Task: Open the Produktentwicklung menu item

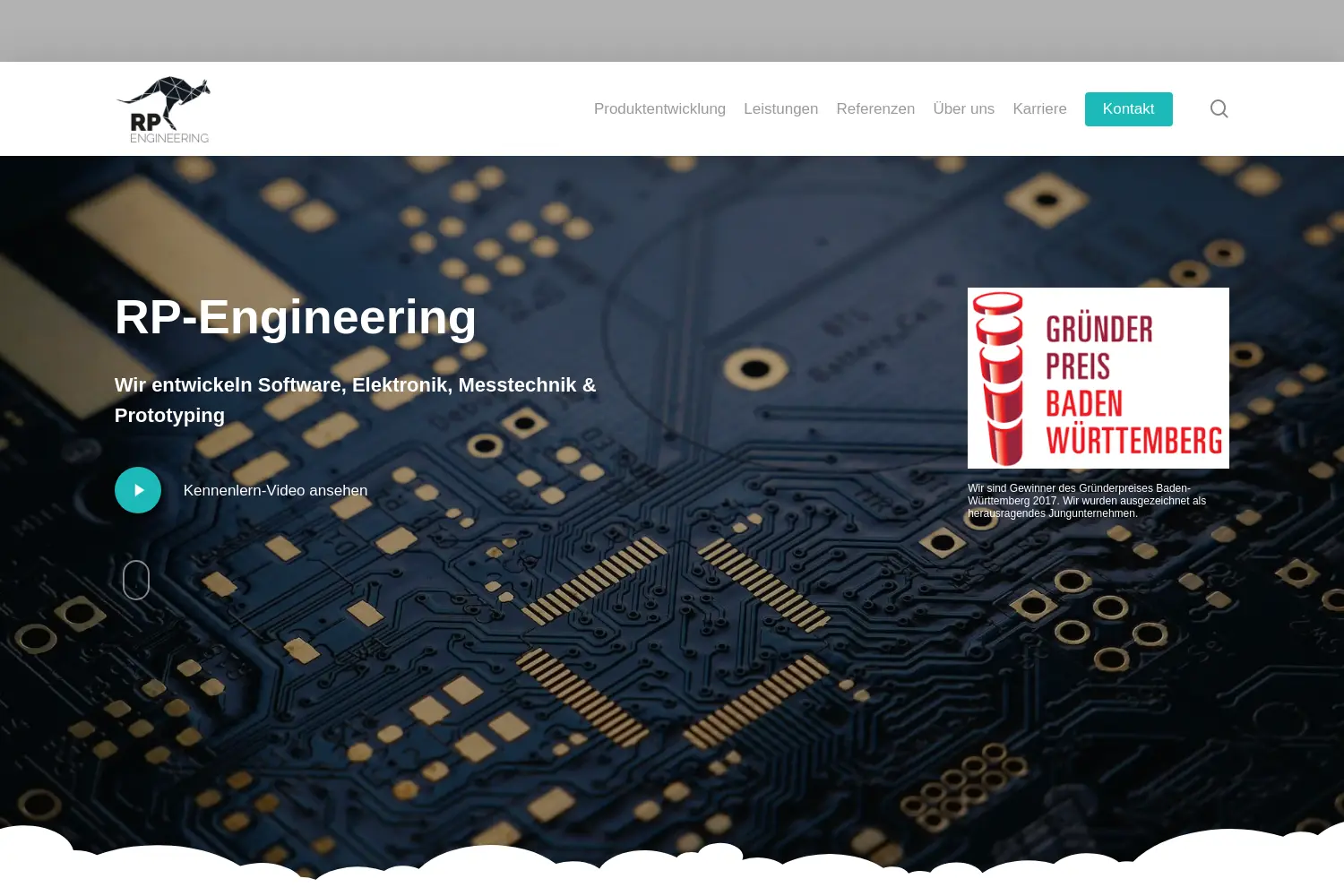Action: [659, 108]
